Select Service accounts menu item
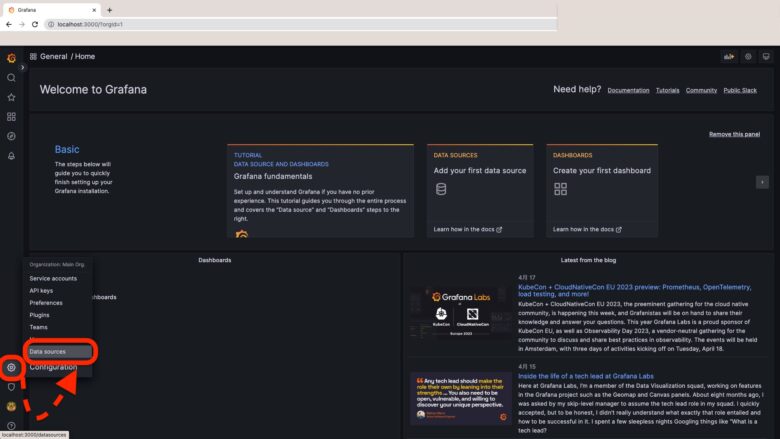The image size is (780, 439). (x=53, y=278)
